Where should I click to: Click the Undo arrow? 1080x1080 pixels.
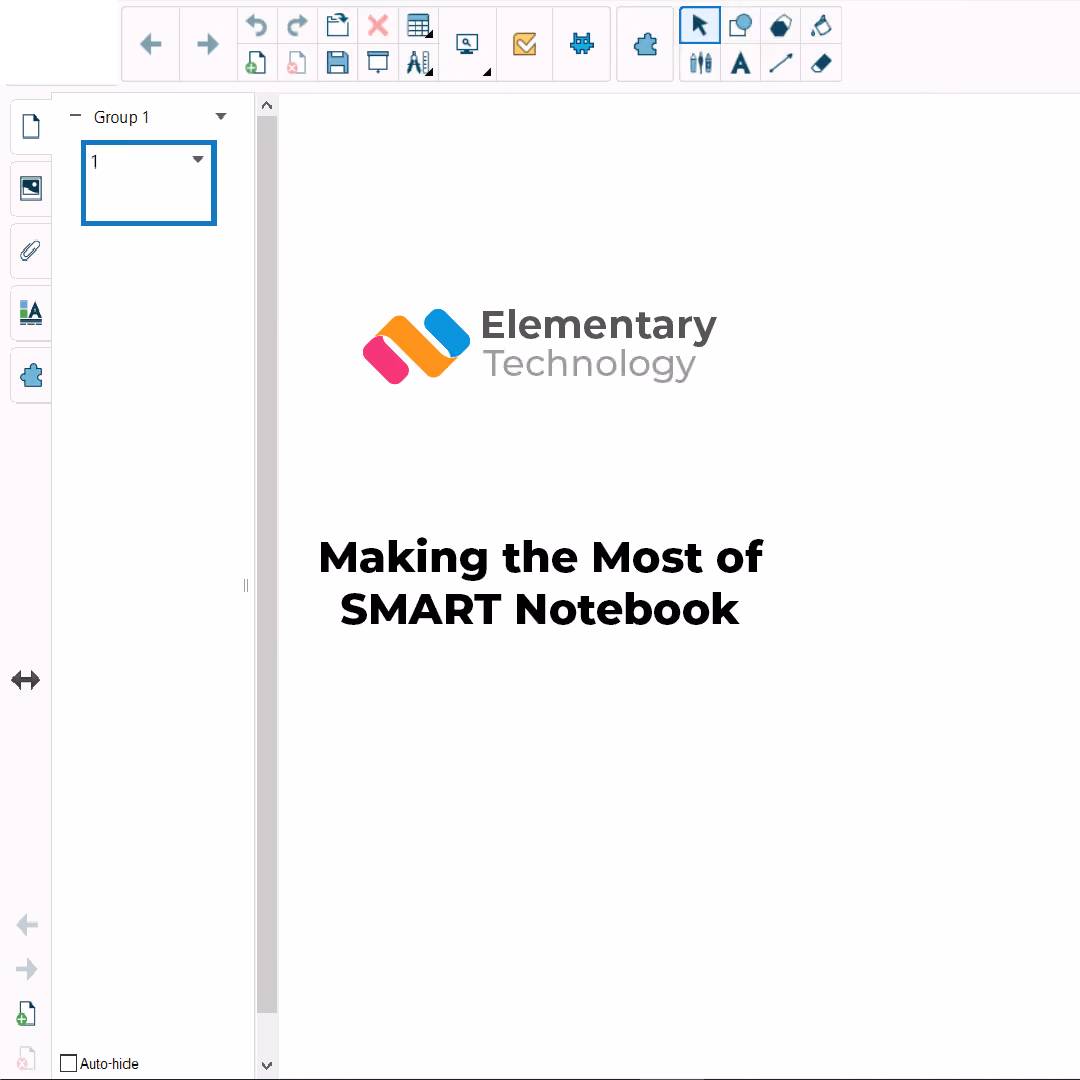pyautogui.click(x=257, y=25)
